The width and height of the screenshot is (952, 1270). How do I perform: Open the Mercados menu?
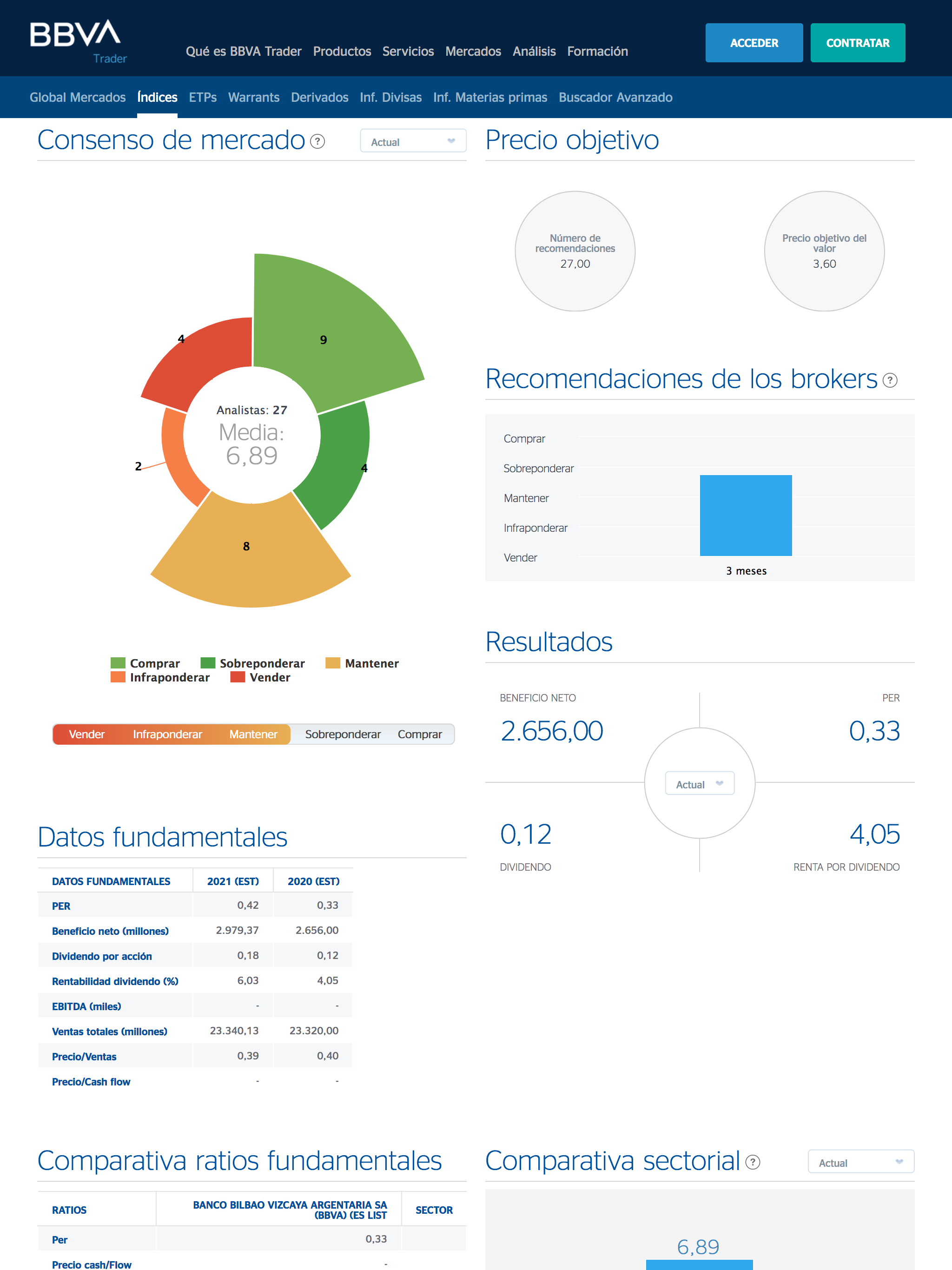tap(473, 51)
